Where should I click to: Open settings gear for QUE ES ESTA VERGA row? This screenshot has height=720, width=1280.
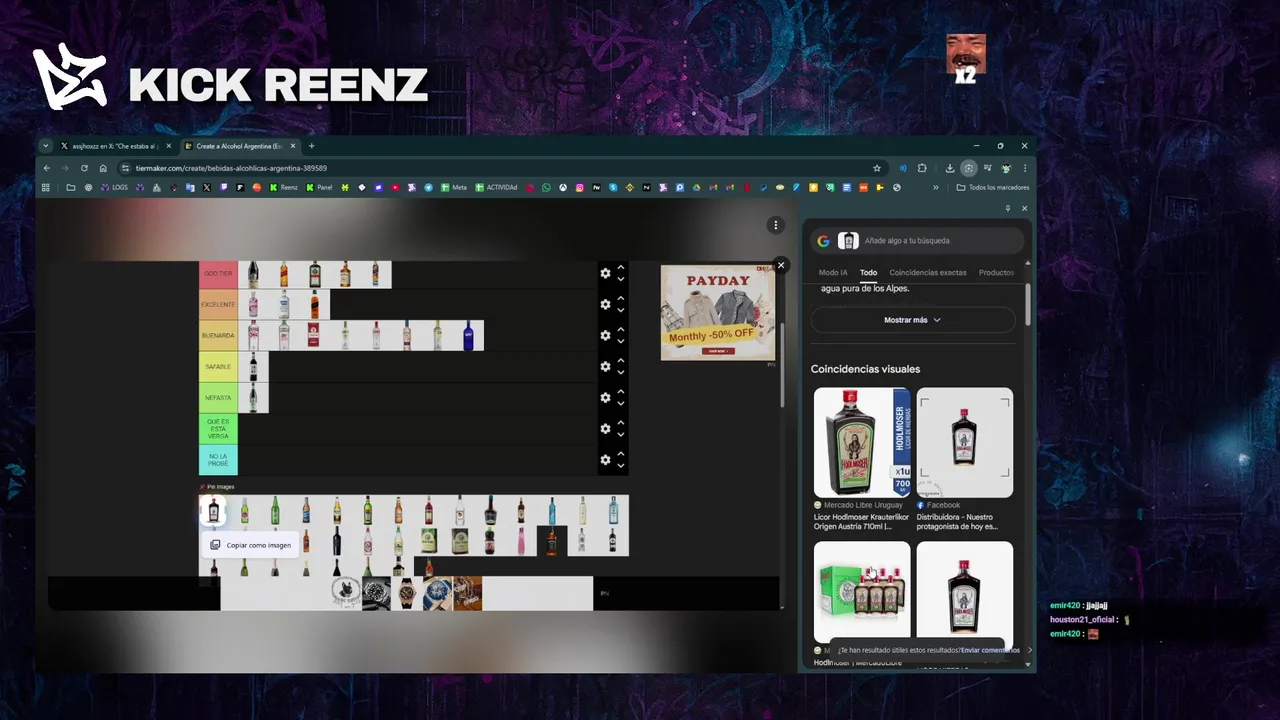[x=605, y=428]
